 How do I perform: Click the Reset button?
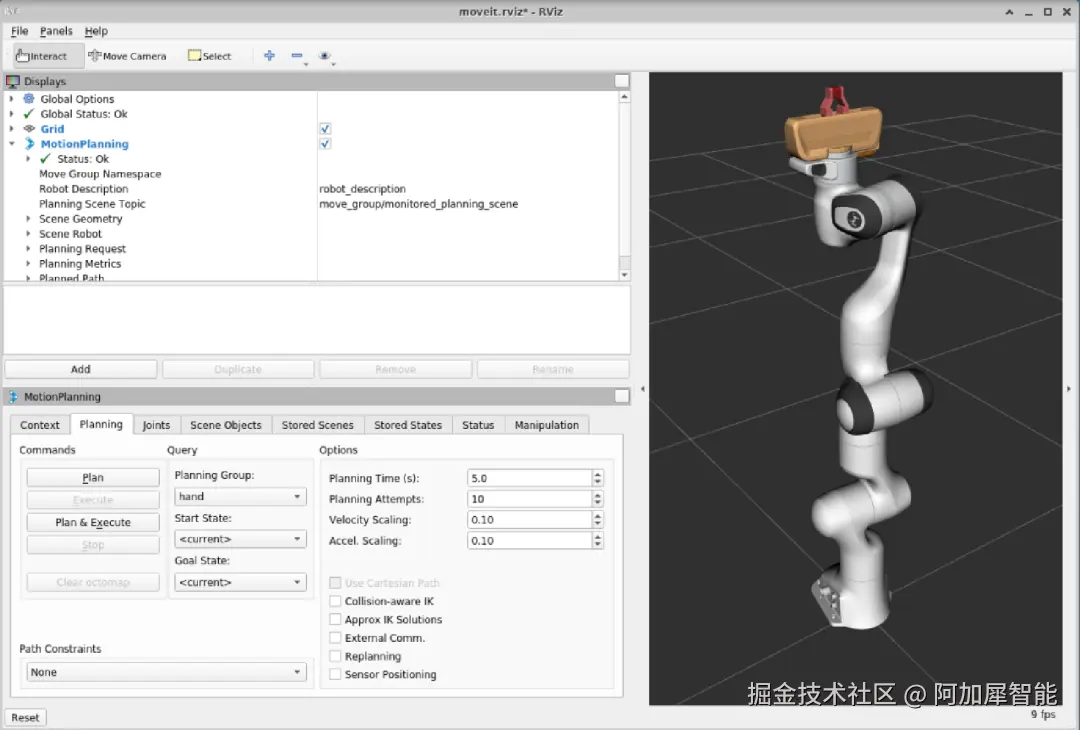[x=25, y=718]
